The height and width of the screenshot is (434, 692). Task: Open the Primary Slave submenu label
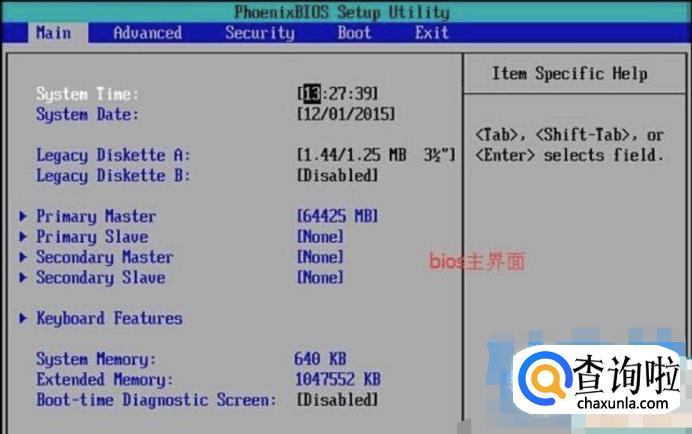point(92,237)
